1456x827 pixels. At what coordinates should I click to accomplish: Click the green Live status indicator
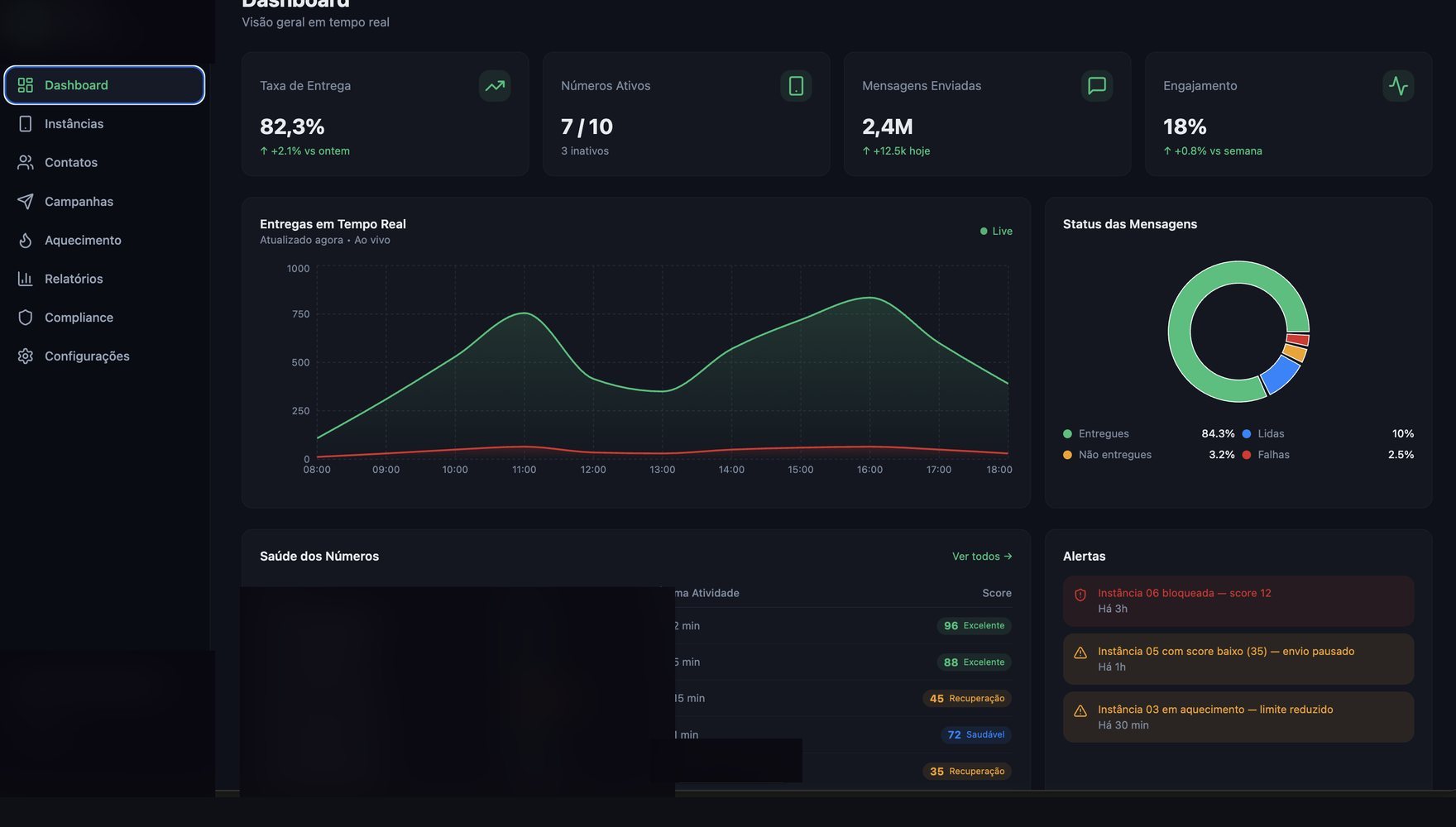(996, 232)
